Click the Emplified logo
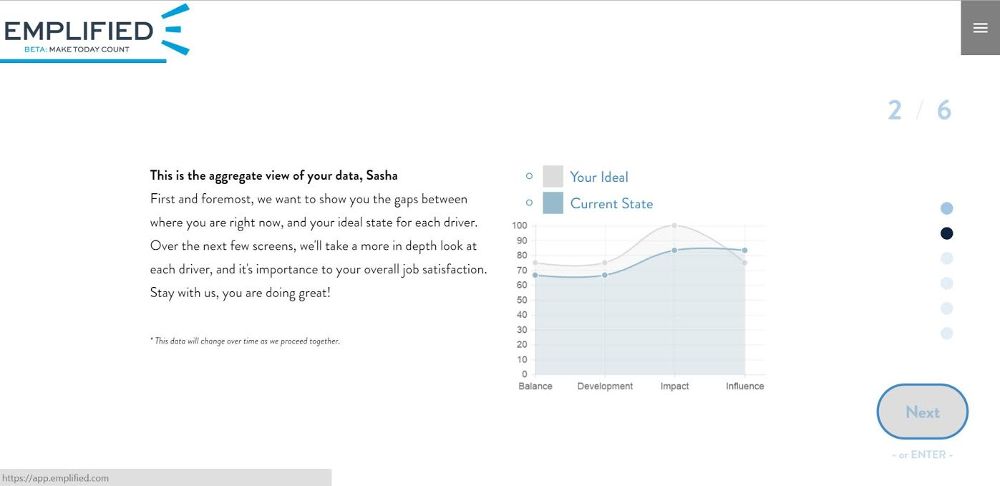This screenshot has height=486, width=1000. pos(95,31)
